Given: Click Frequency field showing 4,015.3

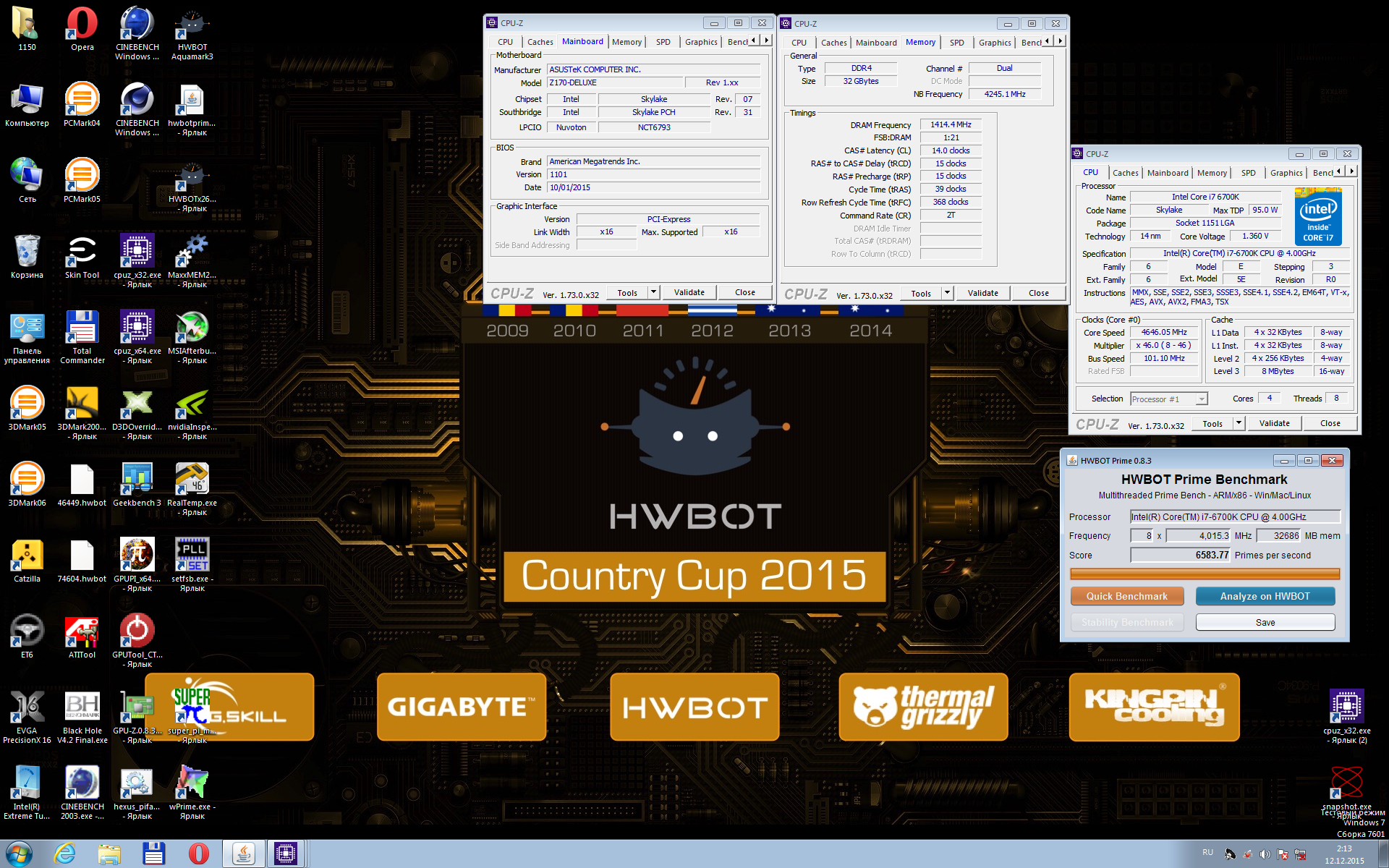Looking at the screenshot, I should click(x=1198, y=535).
